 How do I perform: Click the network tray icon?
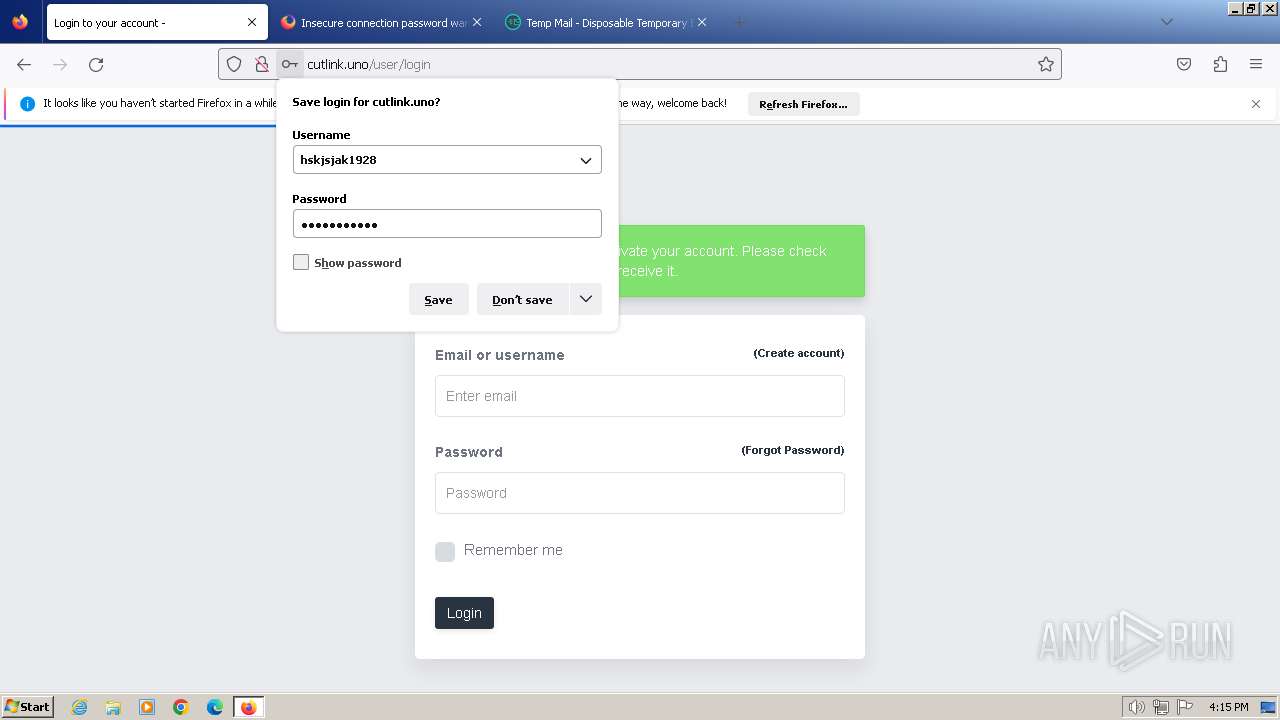(x=1161, y=707)
